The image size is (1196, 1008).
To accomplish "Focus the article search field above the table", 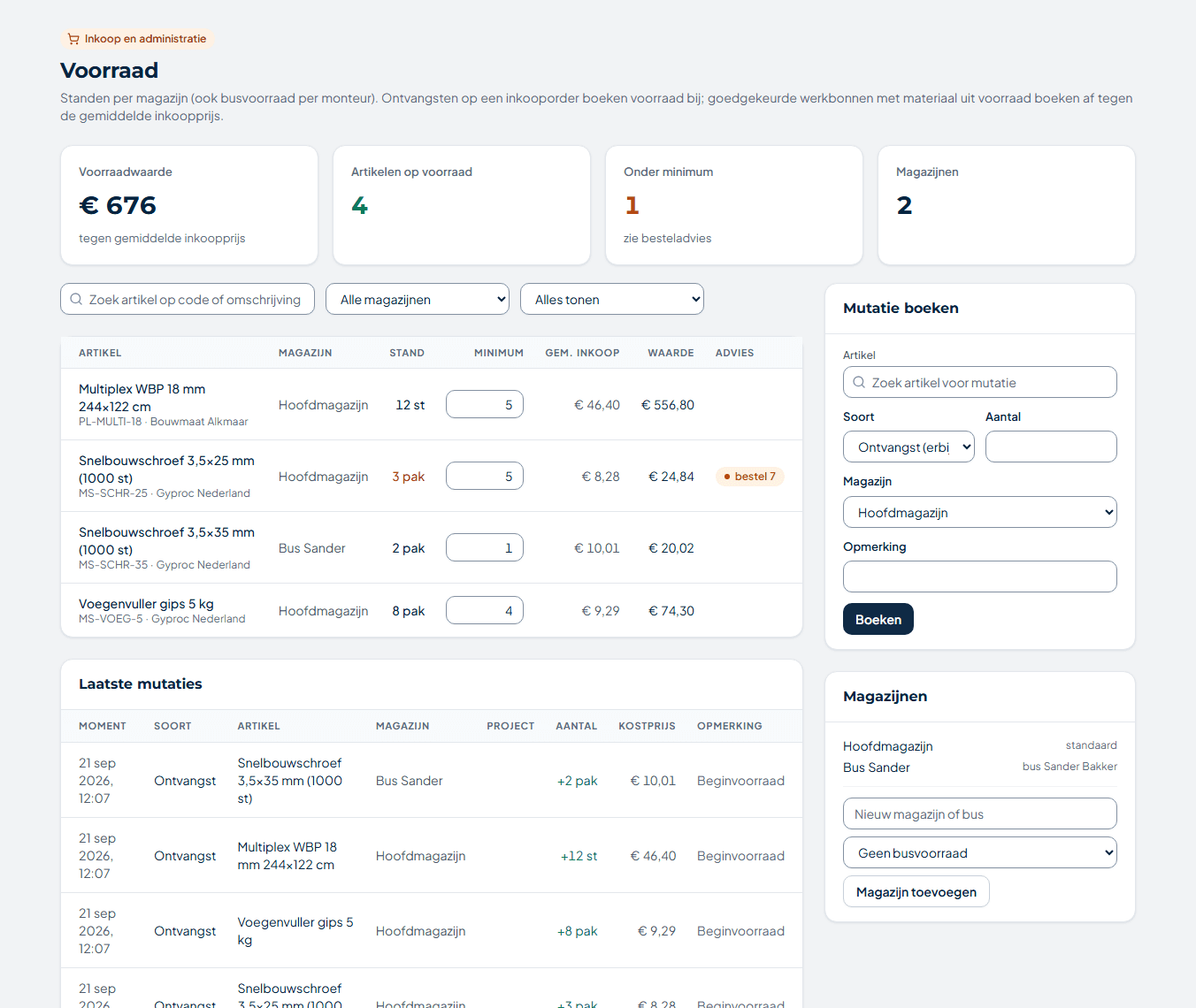I will [188, 299].
